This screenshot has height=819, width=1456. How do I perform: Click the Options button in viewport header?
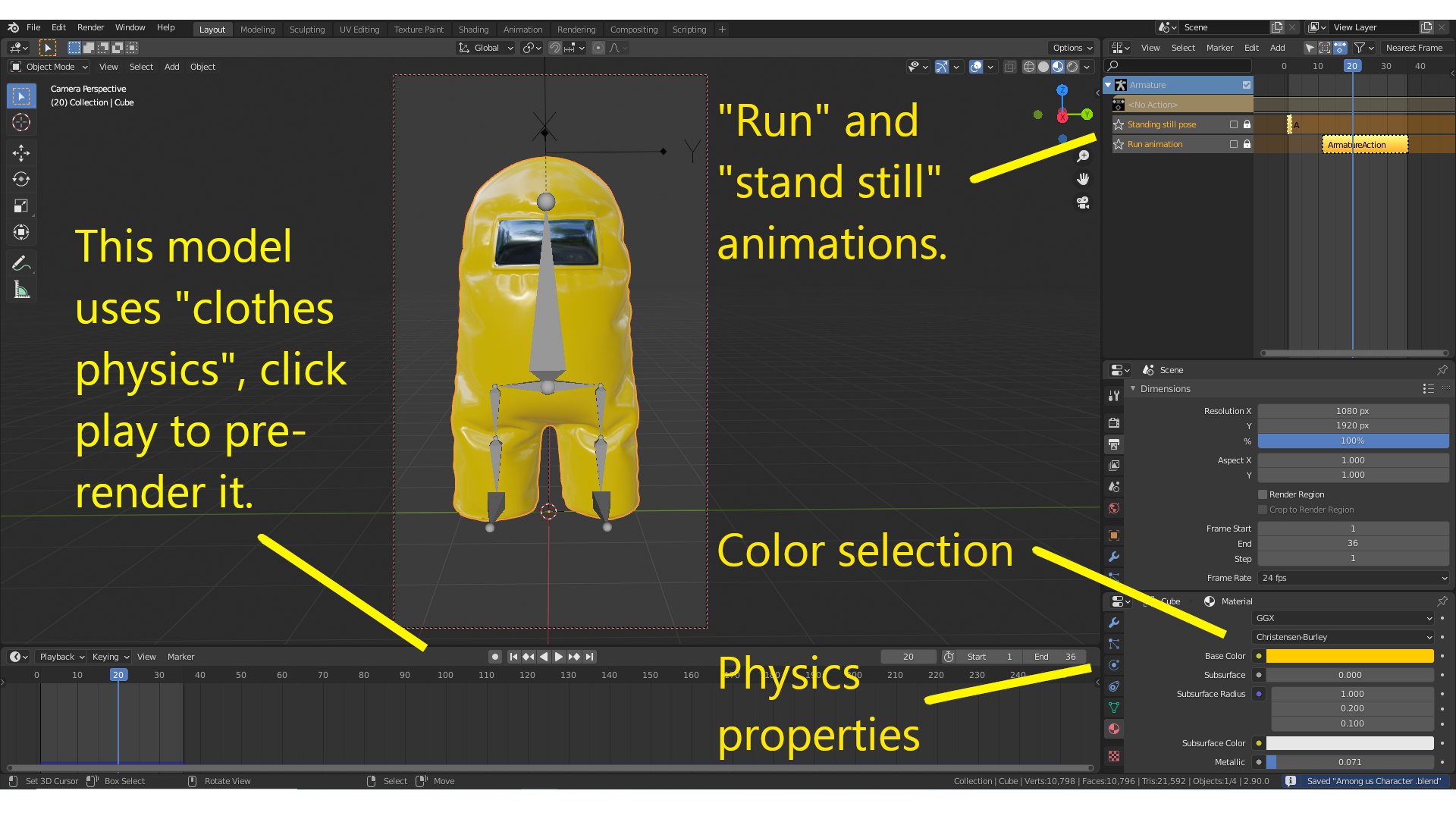coord(1072,48)
